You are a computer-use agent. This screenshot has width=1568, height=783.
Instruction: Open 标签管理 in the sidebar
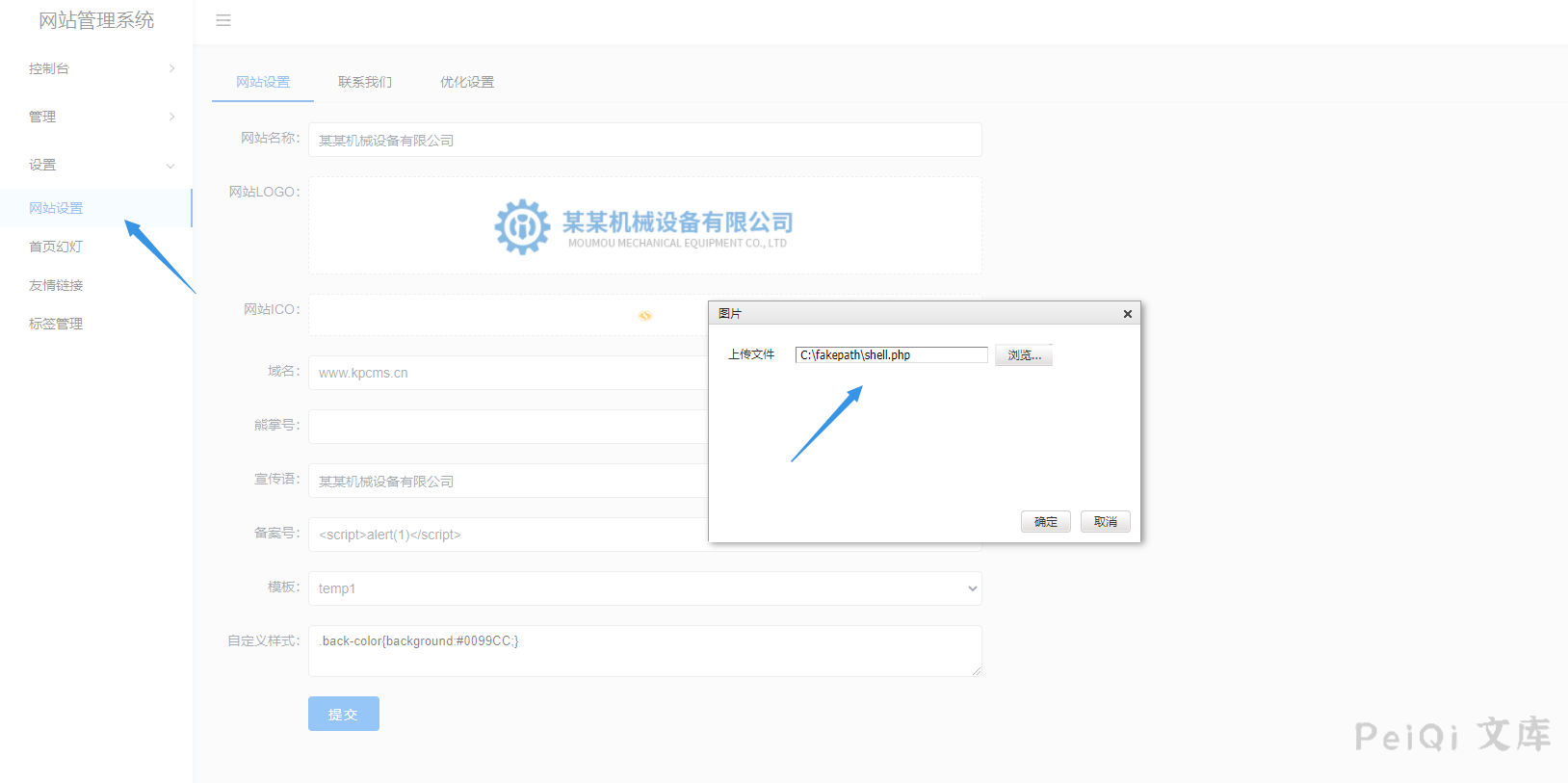56,324
